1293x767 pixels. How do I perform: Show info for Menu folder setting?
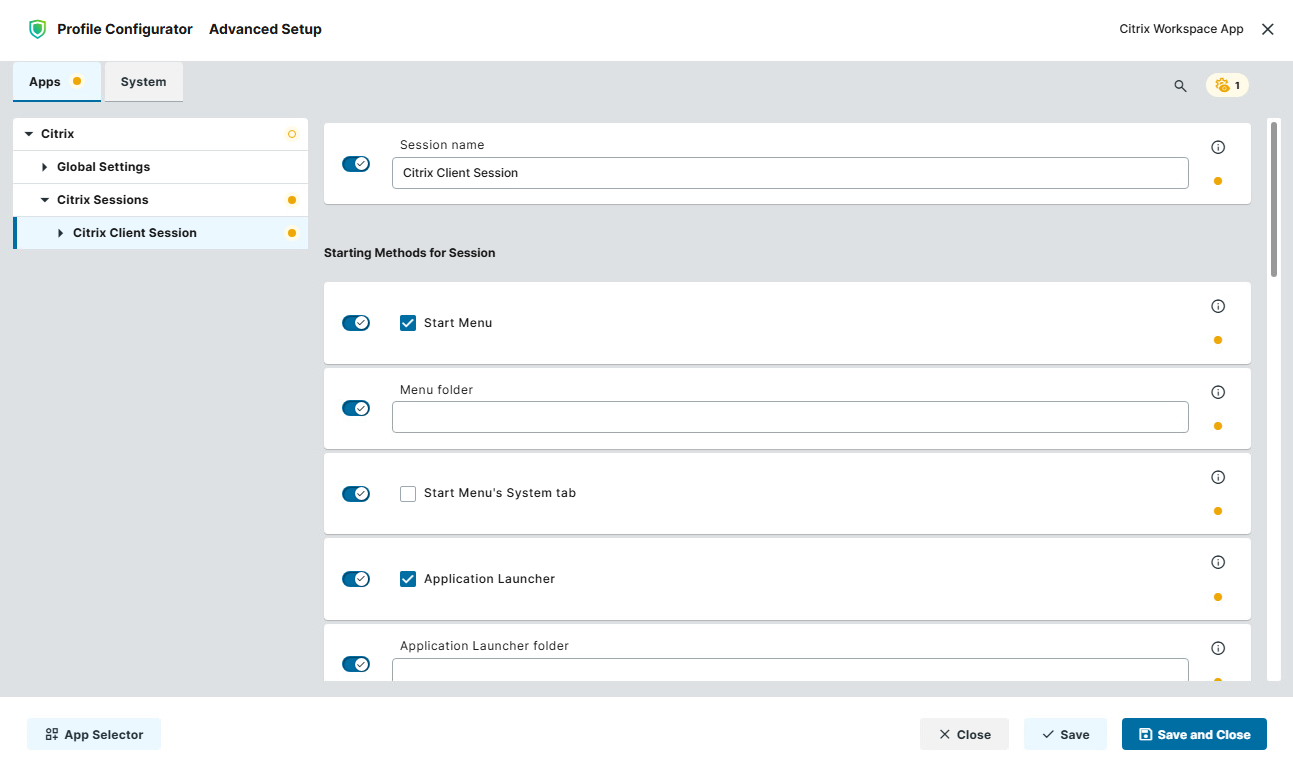point(1218,392)
